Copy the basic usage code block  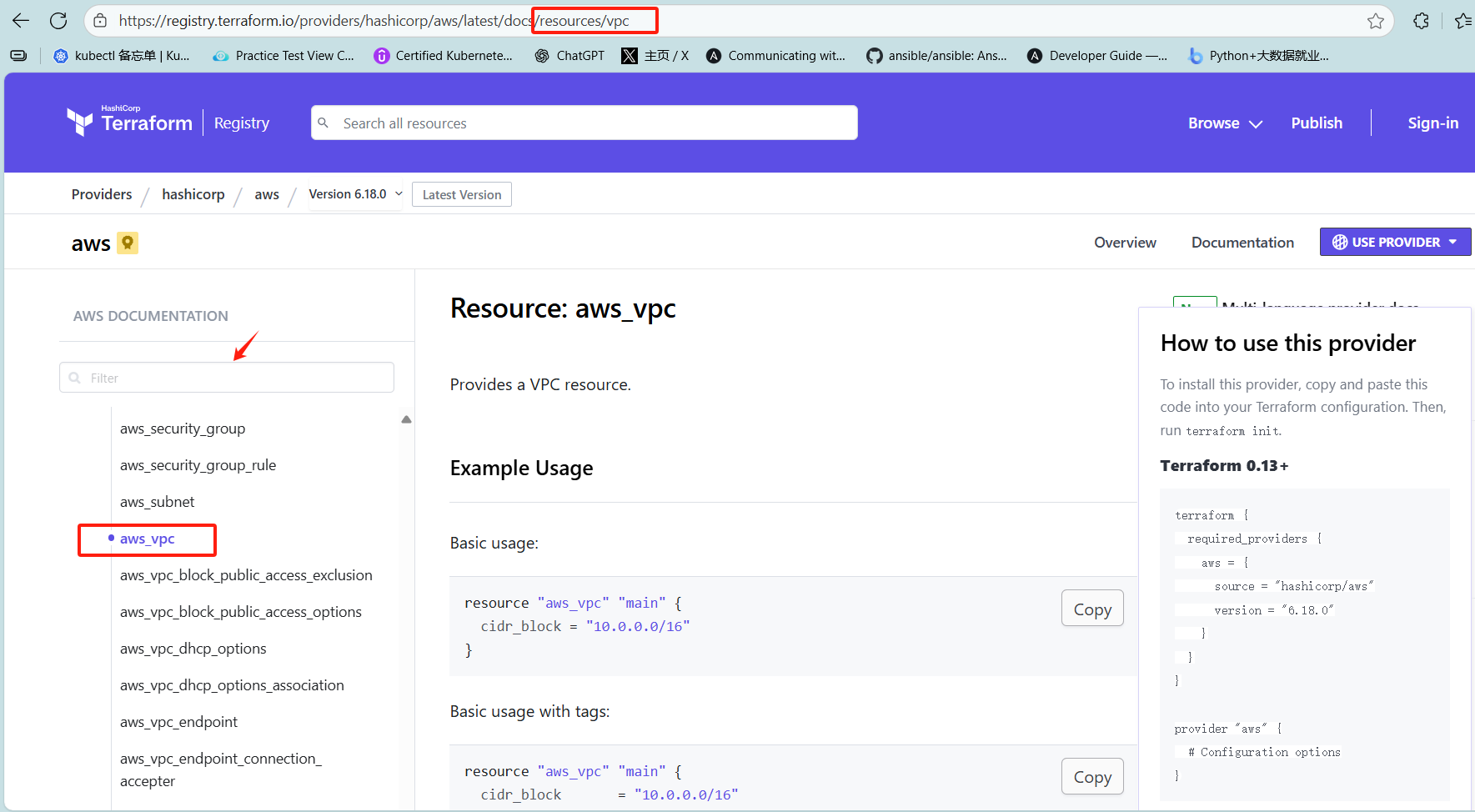pyautogui.click(x=1092, y=609)
